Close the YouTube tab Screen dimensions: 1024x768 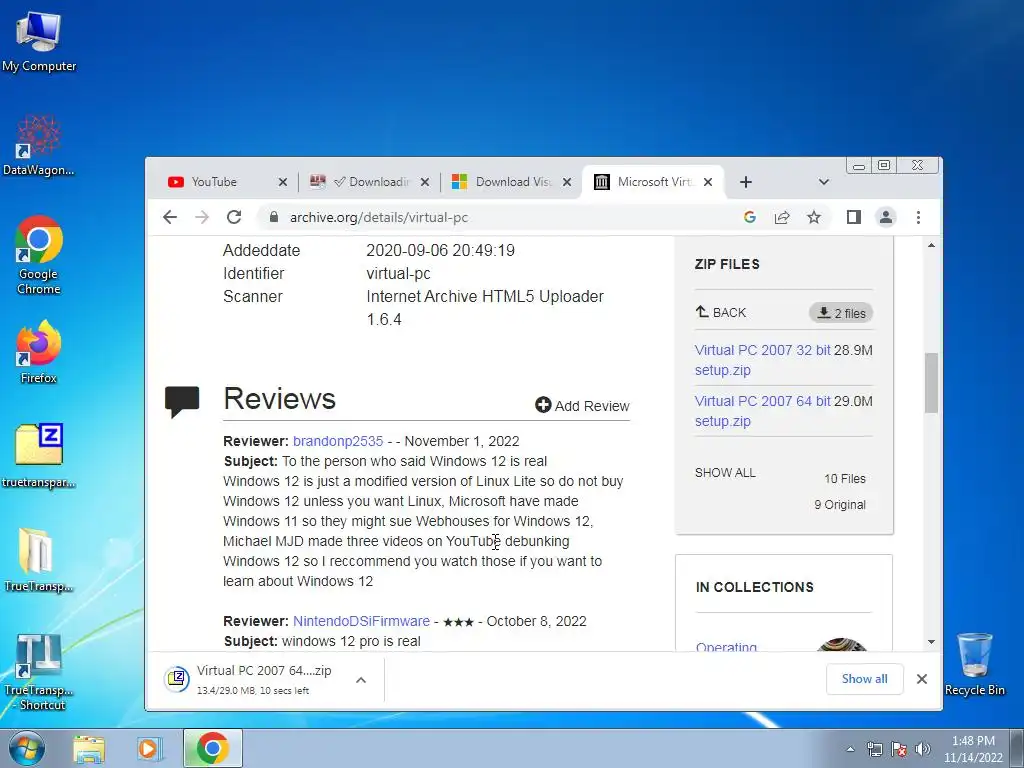pos(283,182)
